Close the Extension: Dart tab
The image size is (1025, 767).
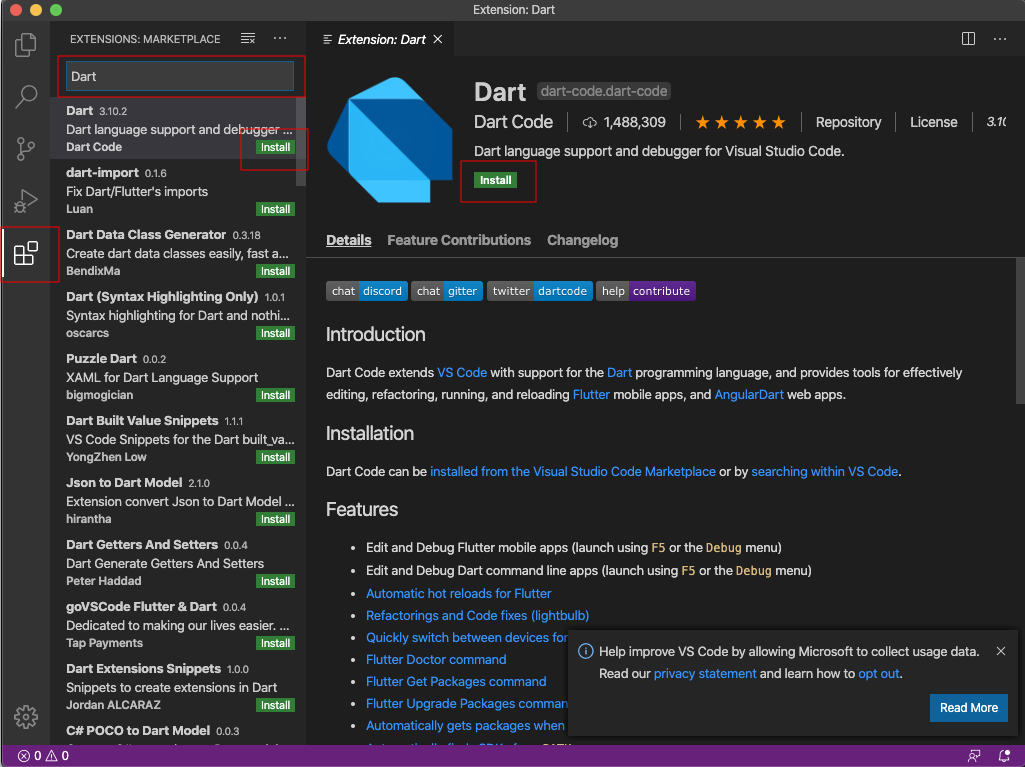pos(438,39)
